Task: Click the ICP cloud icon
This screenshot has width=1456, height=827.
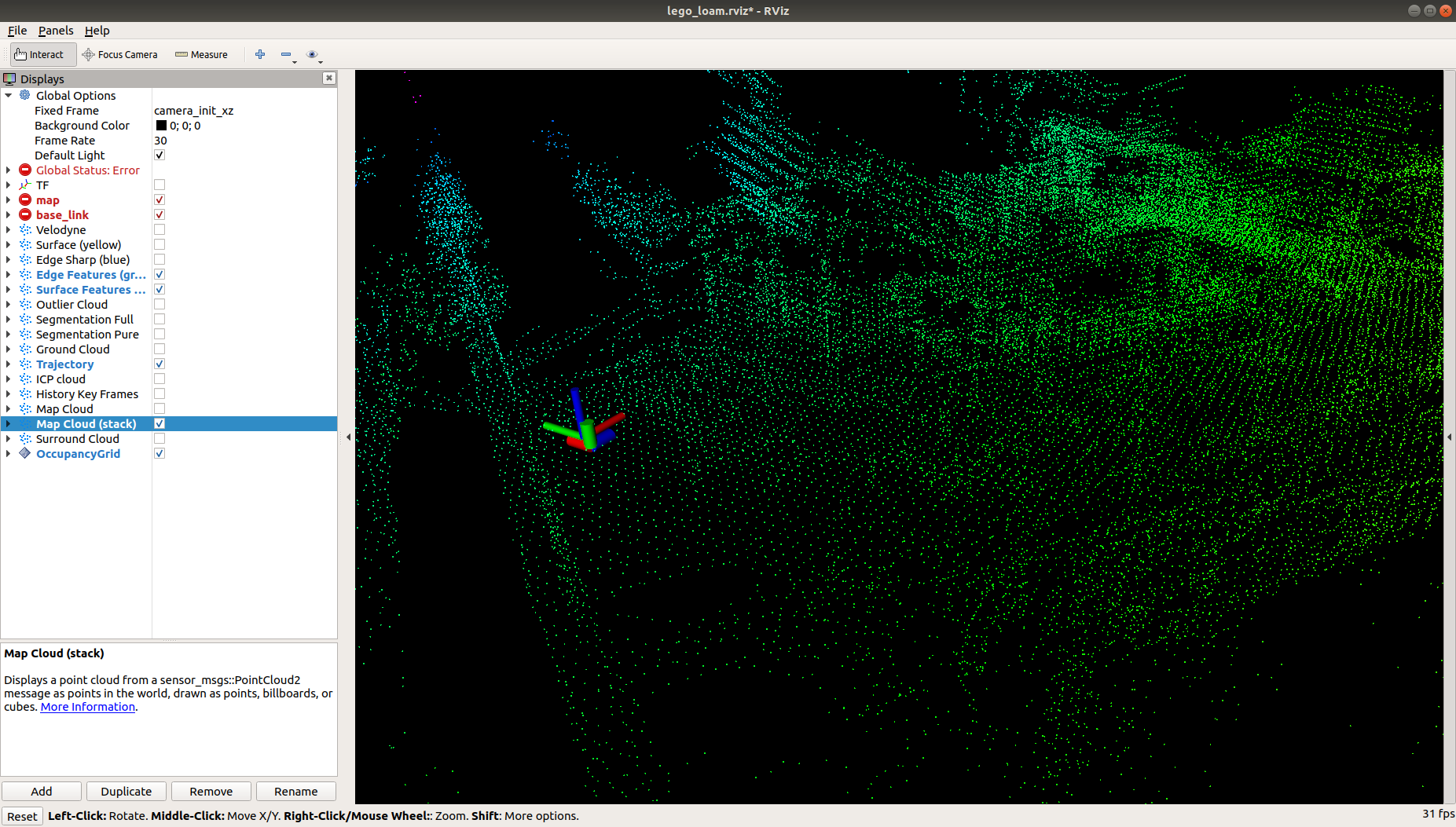Action: (x=25, y=379)
